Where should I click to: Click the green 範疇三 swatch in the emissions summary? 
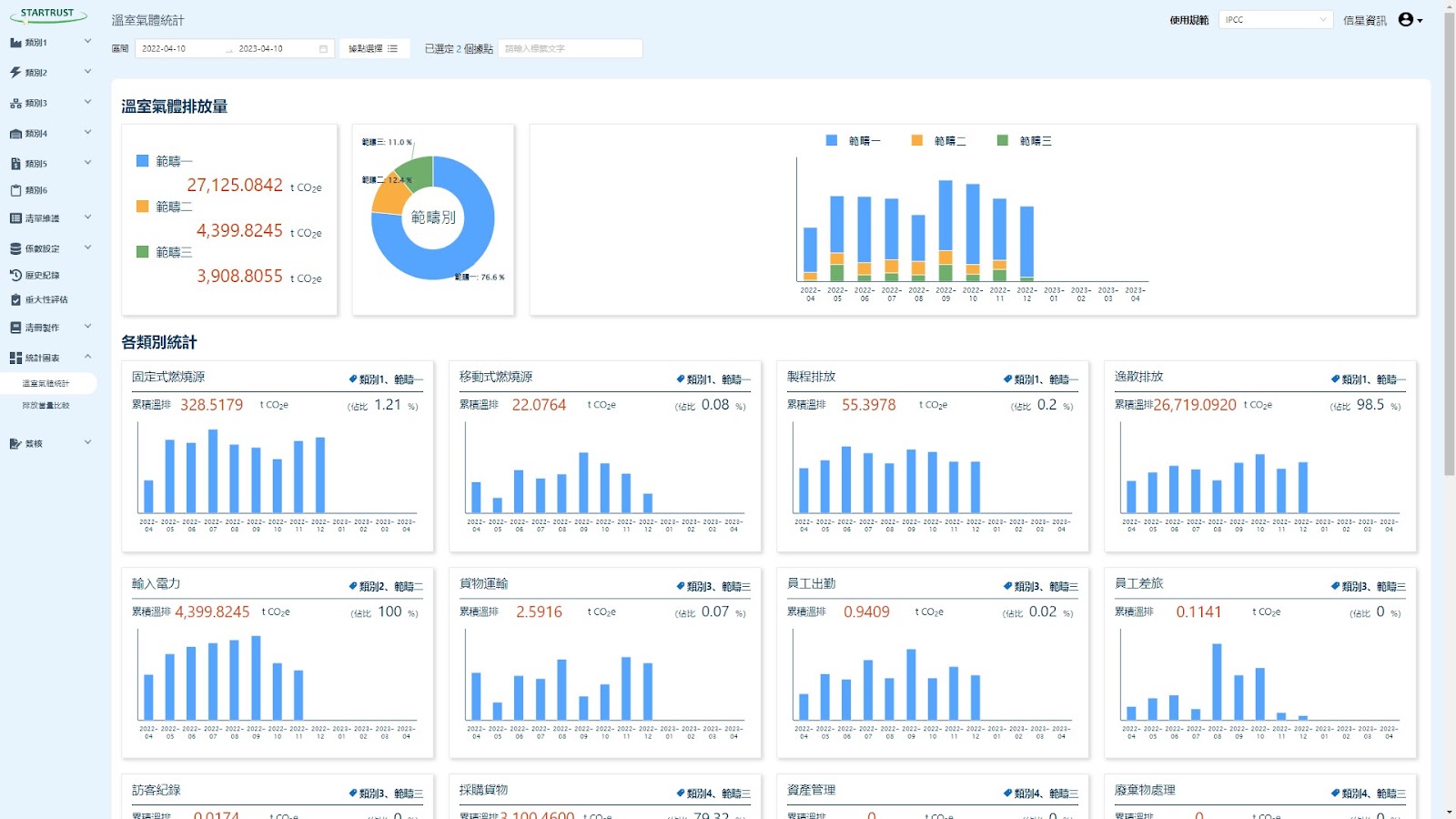[x=142, y=252]
